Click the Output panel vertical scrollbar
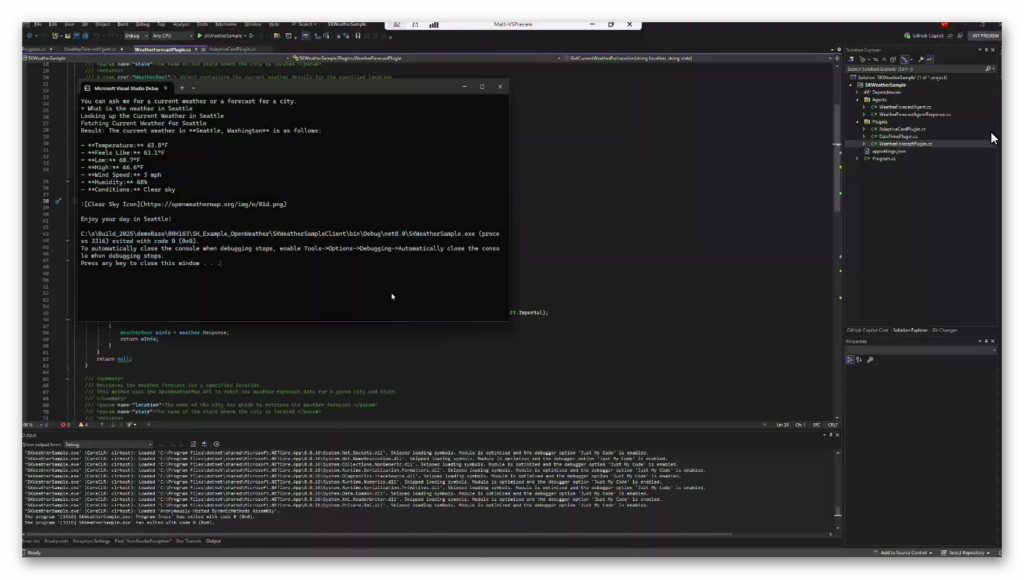The width and height of the screenshot is (1024, 580). point(838,492)
